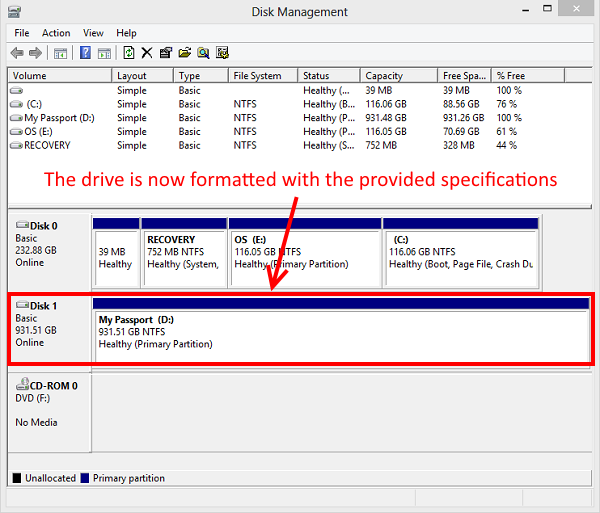Open the Help menu
Screen dimensions: 600x513
tap(126, 33)
